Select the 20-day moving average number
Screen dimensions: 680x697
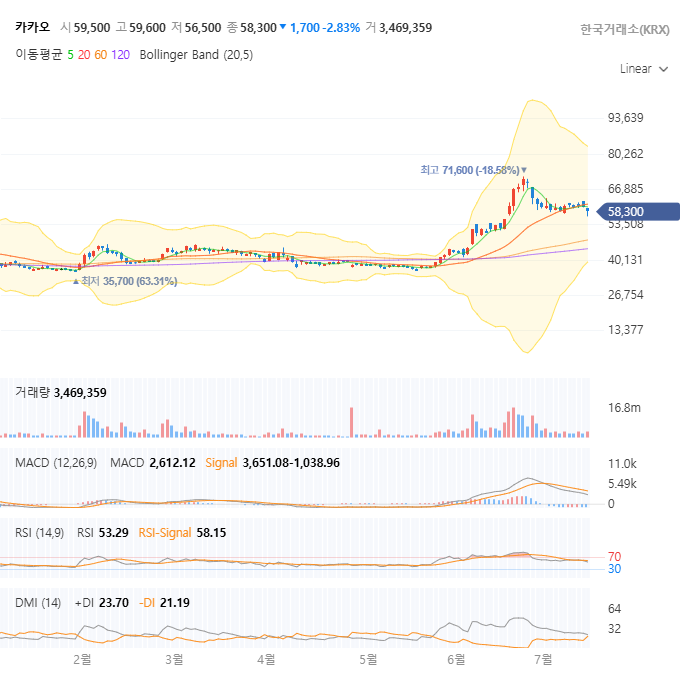[84, 55]
